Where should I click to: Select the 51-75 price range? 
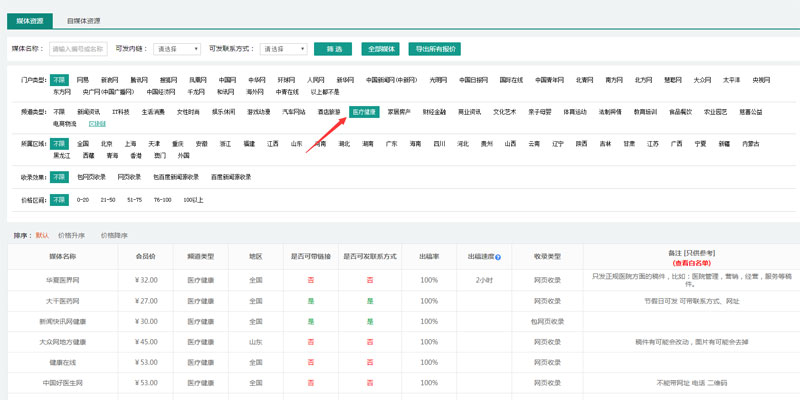pyautogui.click(x=135, y=200)
